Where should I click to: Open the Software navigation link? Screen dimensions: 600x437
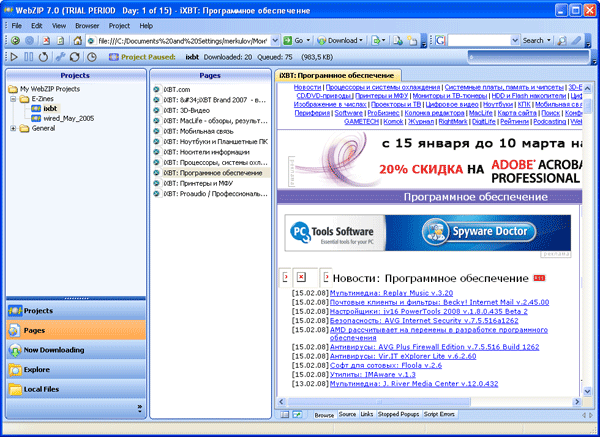click(349, 113)
